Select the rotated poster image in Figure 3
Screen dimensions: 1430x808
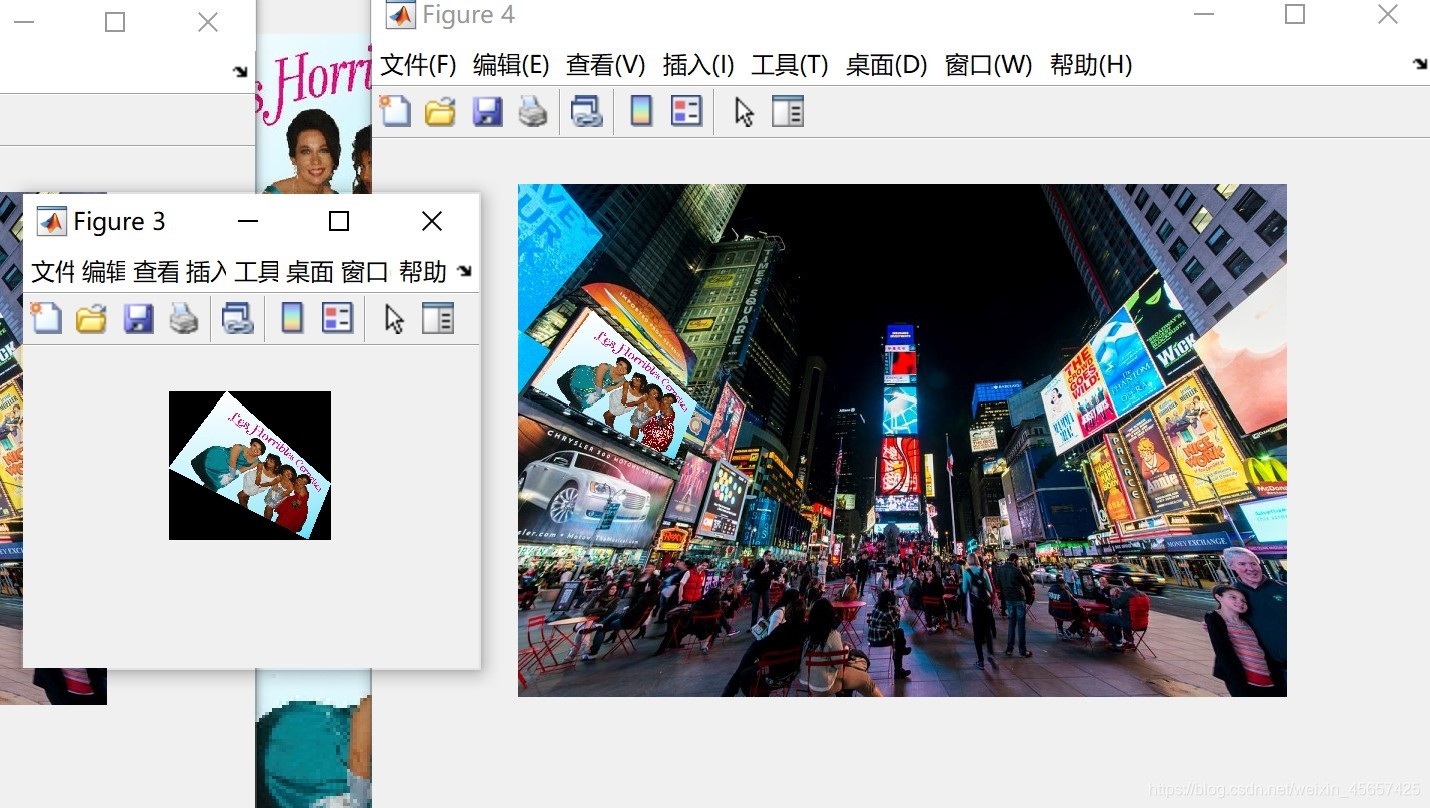(250, 465)
